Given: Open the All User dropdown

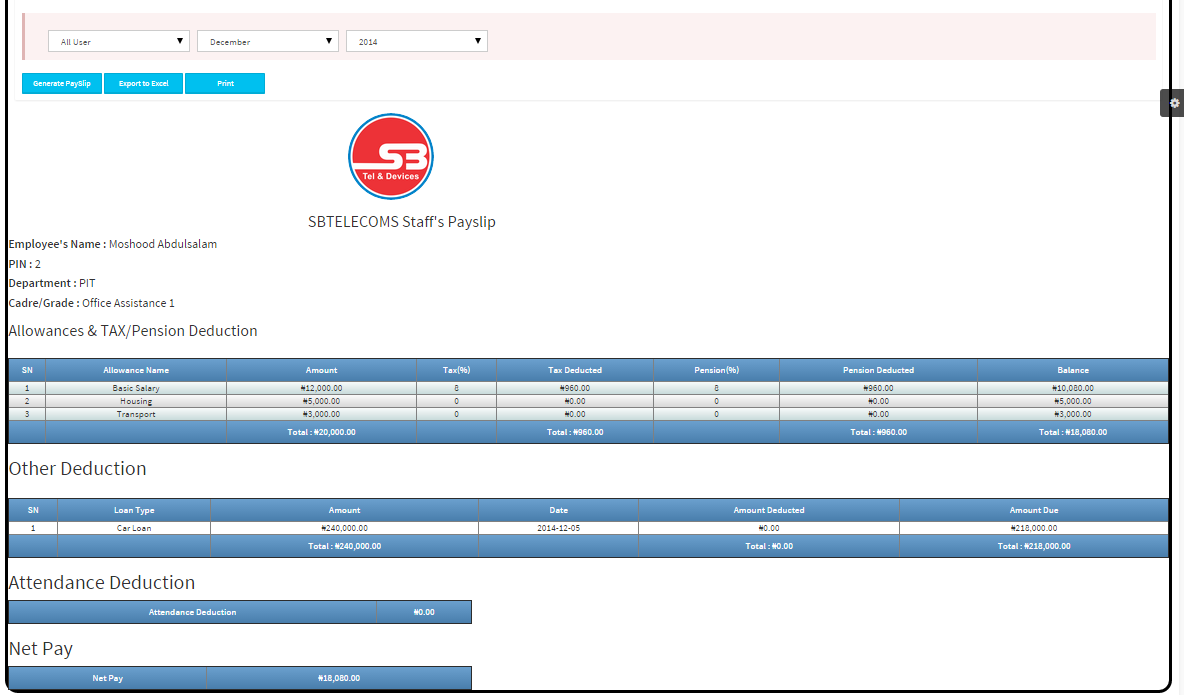Looking at the screenshot, I should (118, 41).
